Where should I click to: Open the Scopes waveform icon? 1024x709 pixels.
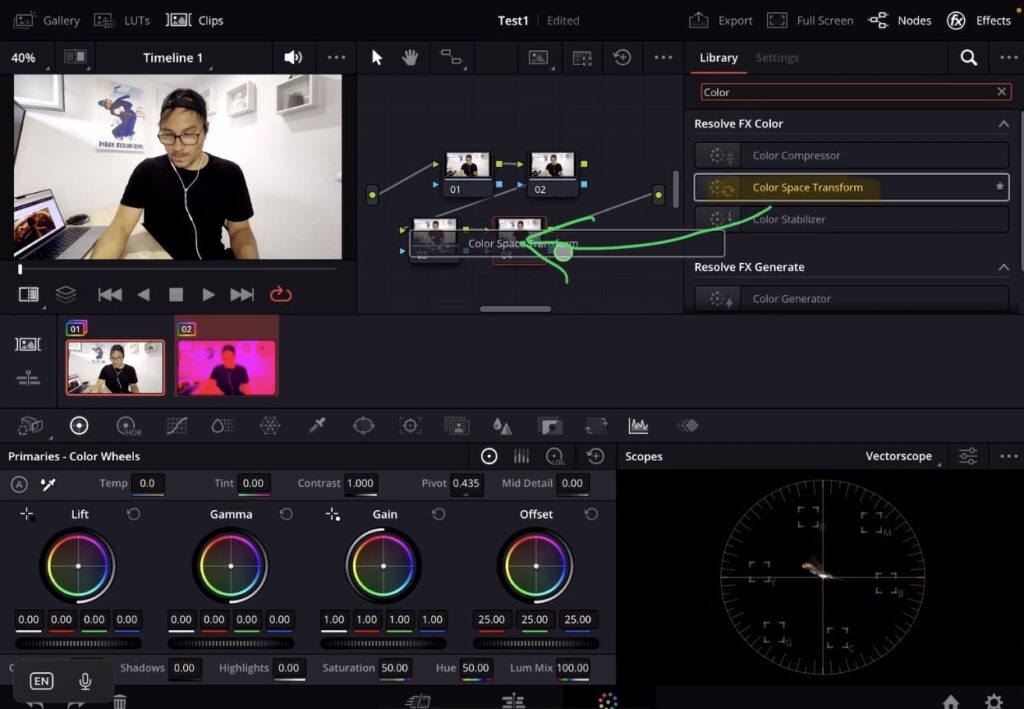[x=639, y=425]
